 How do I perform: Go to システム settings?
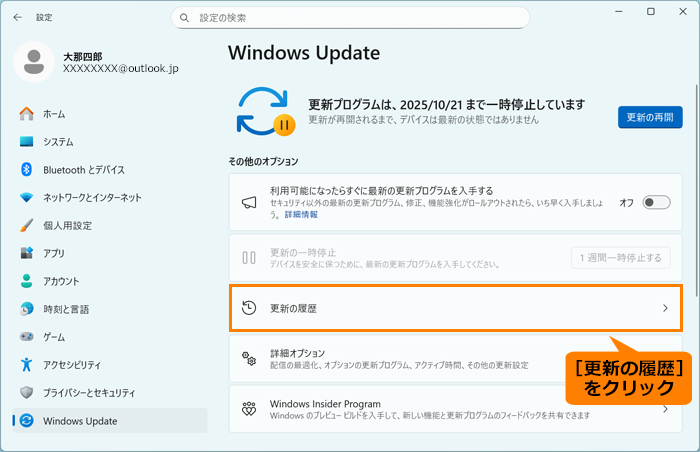pyautogui.click(x=110, y=142)
